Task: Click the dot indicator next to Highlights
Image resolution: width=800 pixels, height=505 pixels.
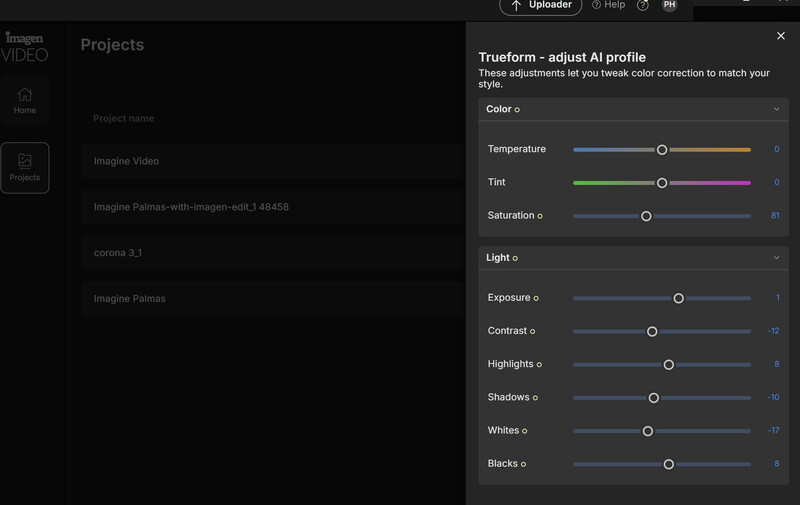Action: pos(539,365)
